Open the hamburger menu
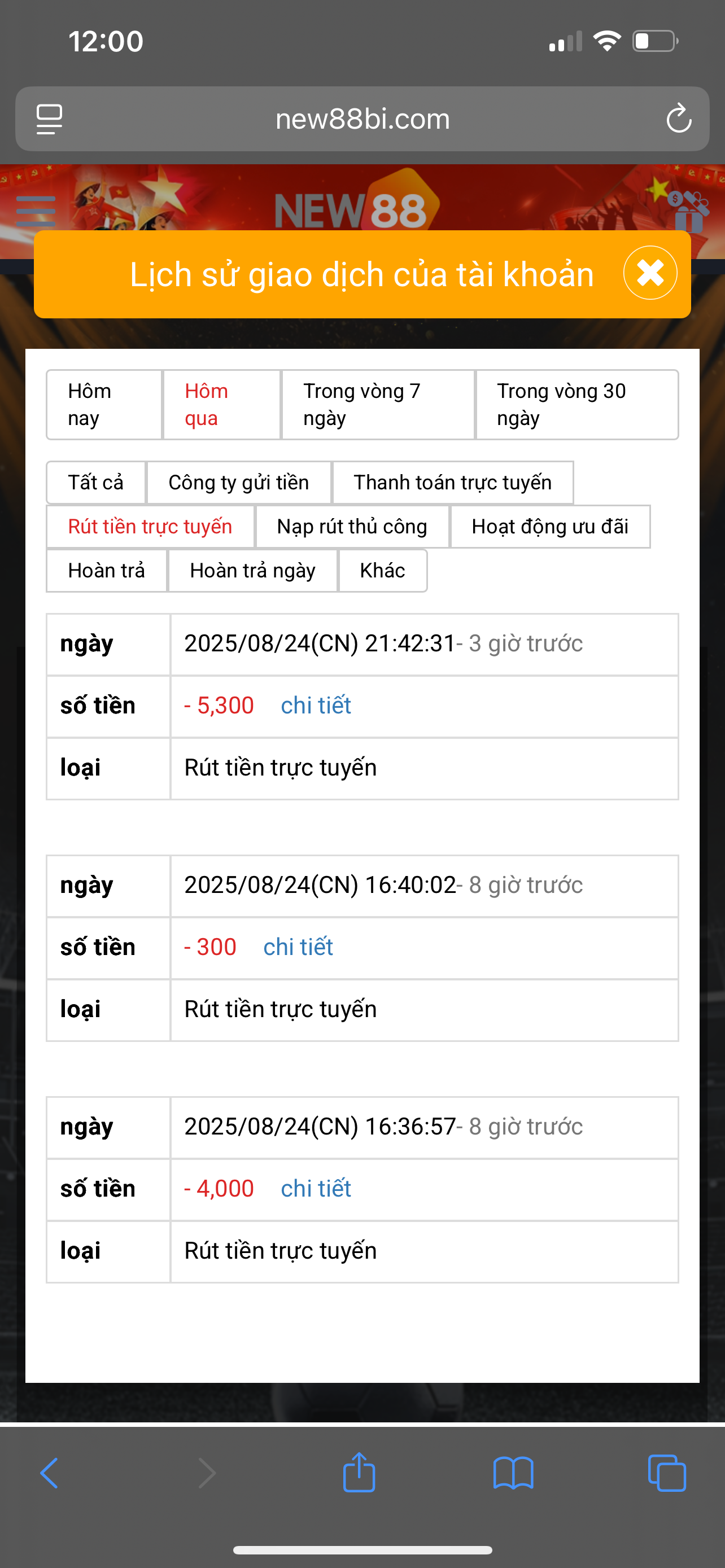 point(36,211)
